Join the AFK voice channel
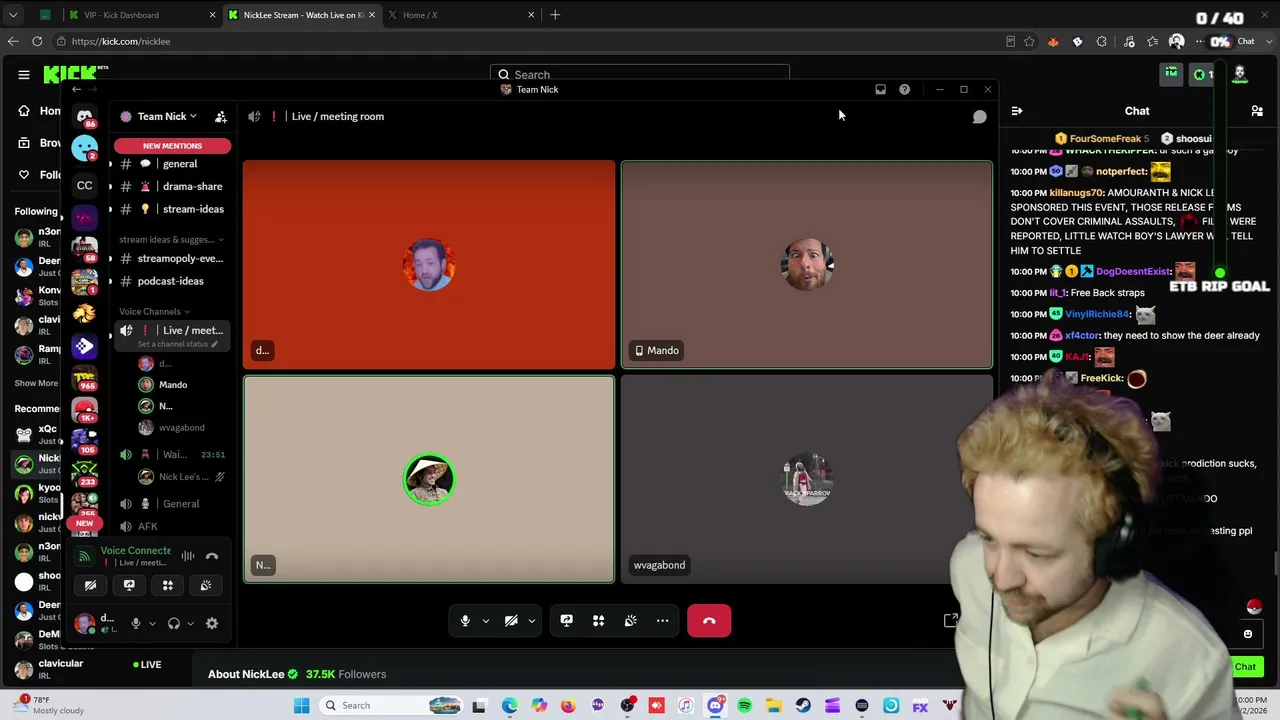This screenshot has width=1280, height=720. (x=172, y=527)
